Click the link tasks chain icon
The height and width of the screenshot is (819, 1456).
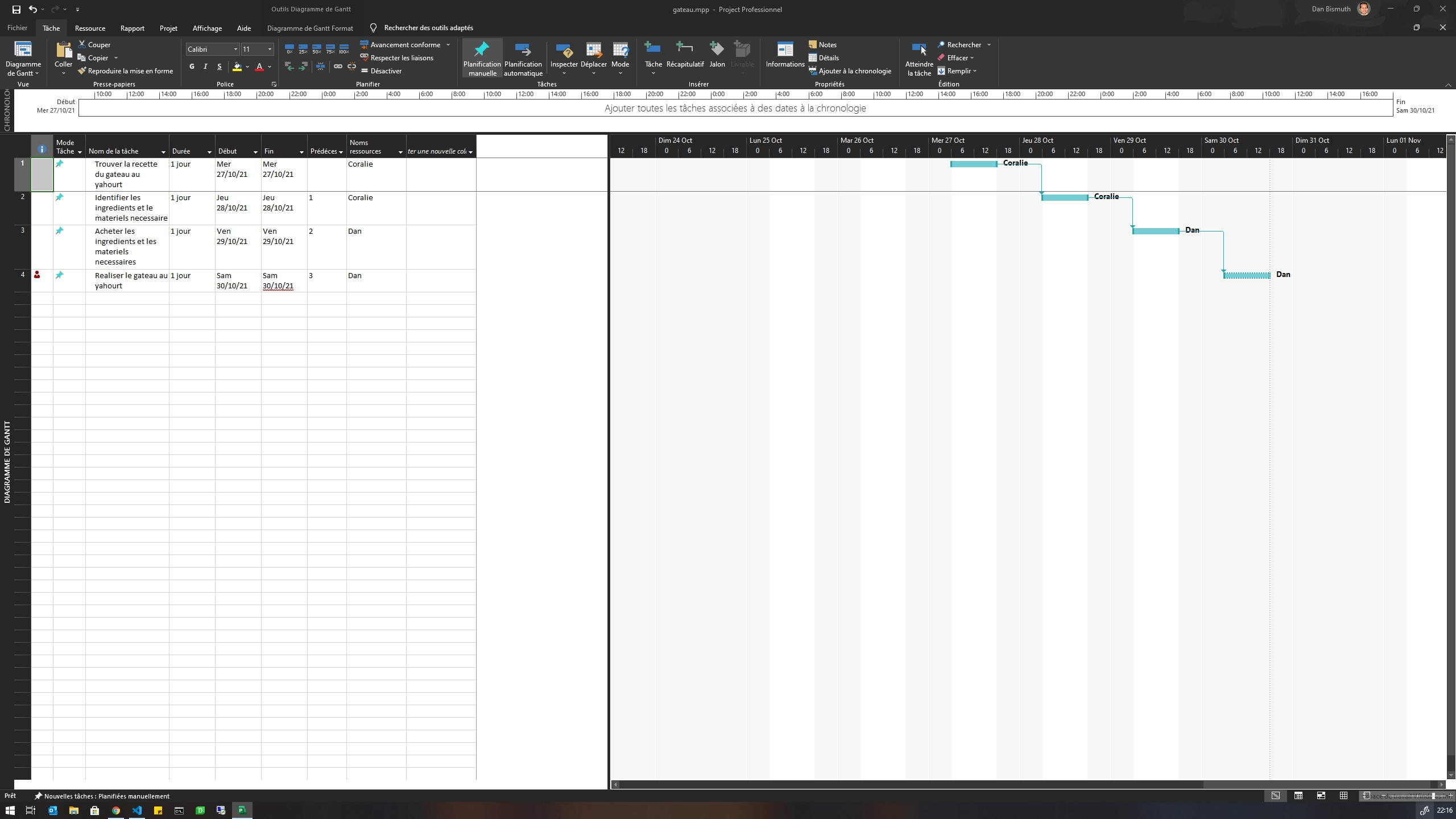click(x=338, y=67)
